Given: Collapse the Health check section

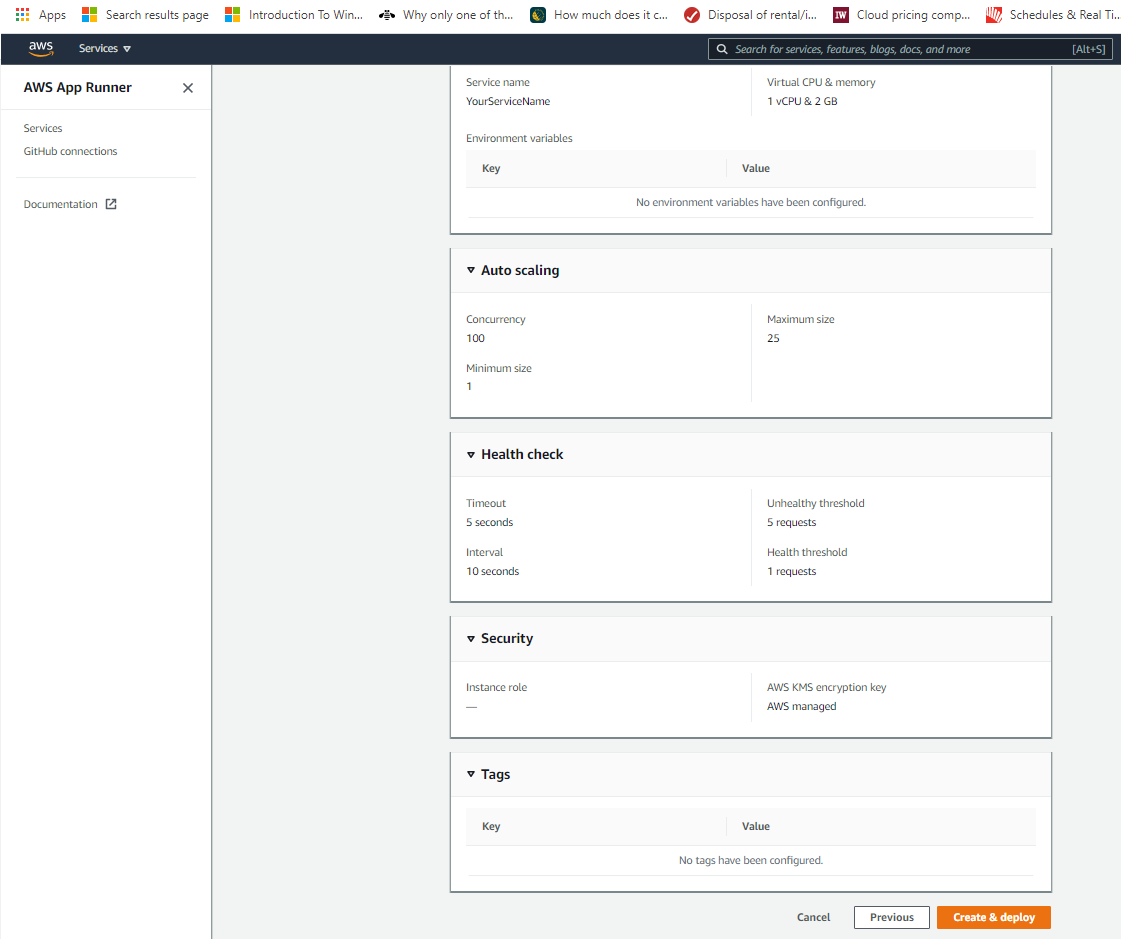Looking at the screenshot, I should pos(470,454).
